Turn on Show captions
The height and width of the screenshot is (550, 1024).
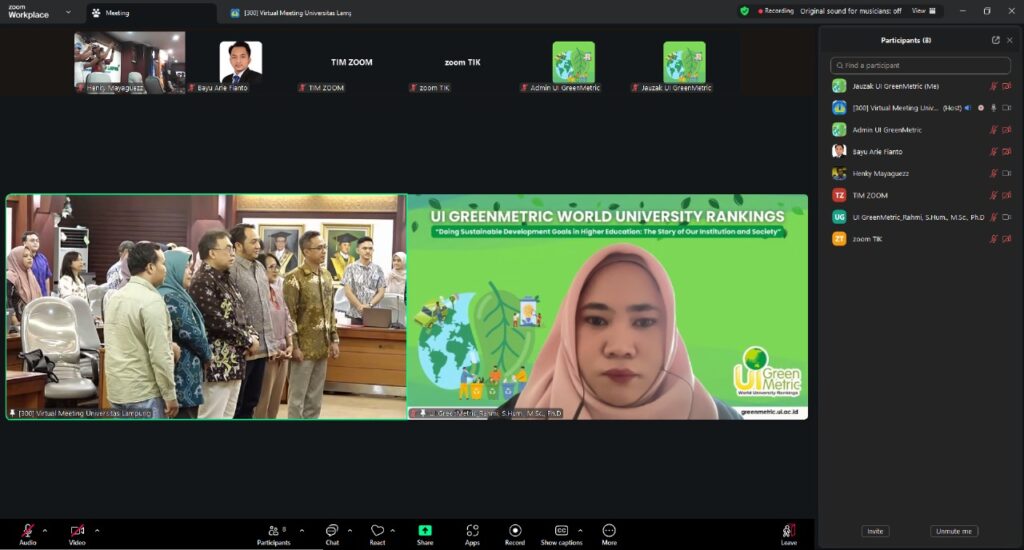pos(561,531)
